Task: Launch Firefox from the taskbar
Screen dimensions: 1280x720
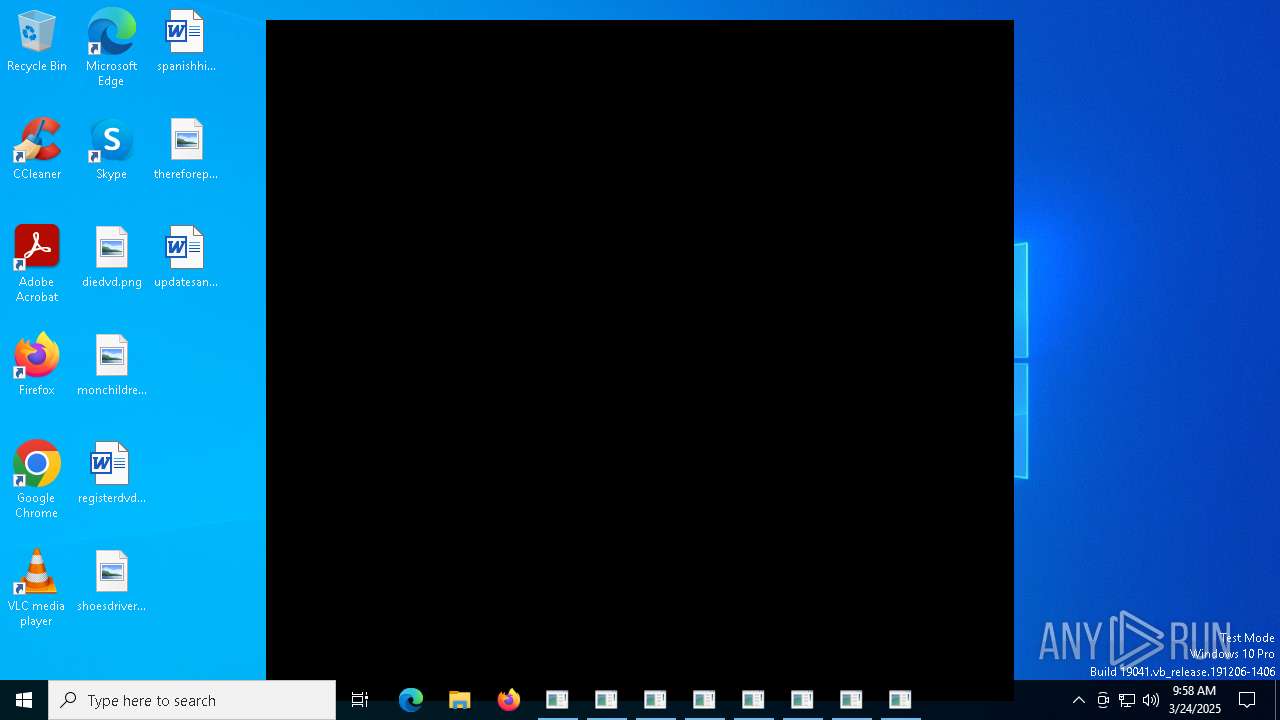Action: point(509,700)
